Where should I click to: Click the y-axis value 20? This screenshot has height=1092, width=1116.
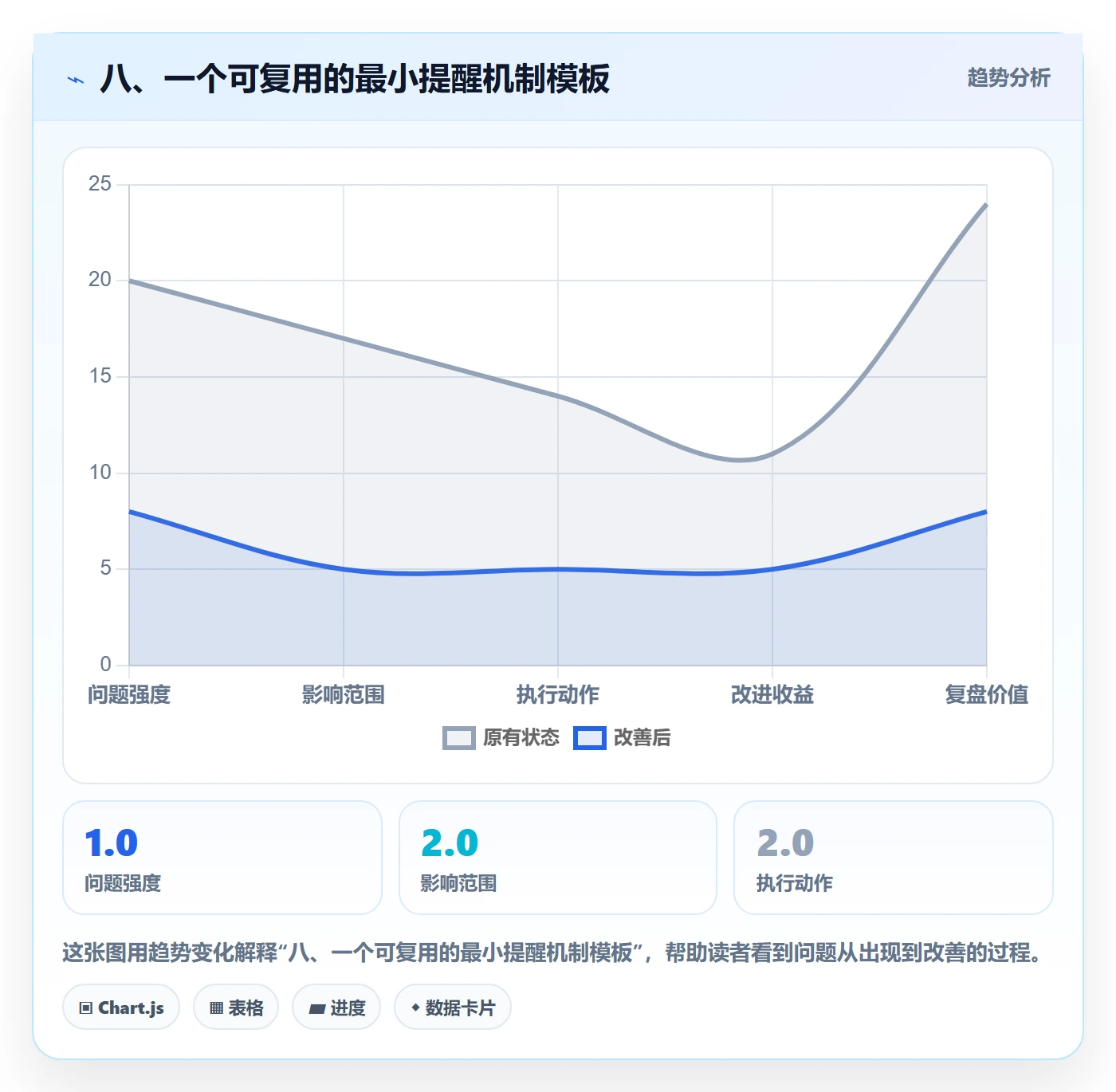coord(100,280)
